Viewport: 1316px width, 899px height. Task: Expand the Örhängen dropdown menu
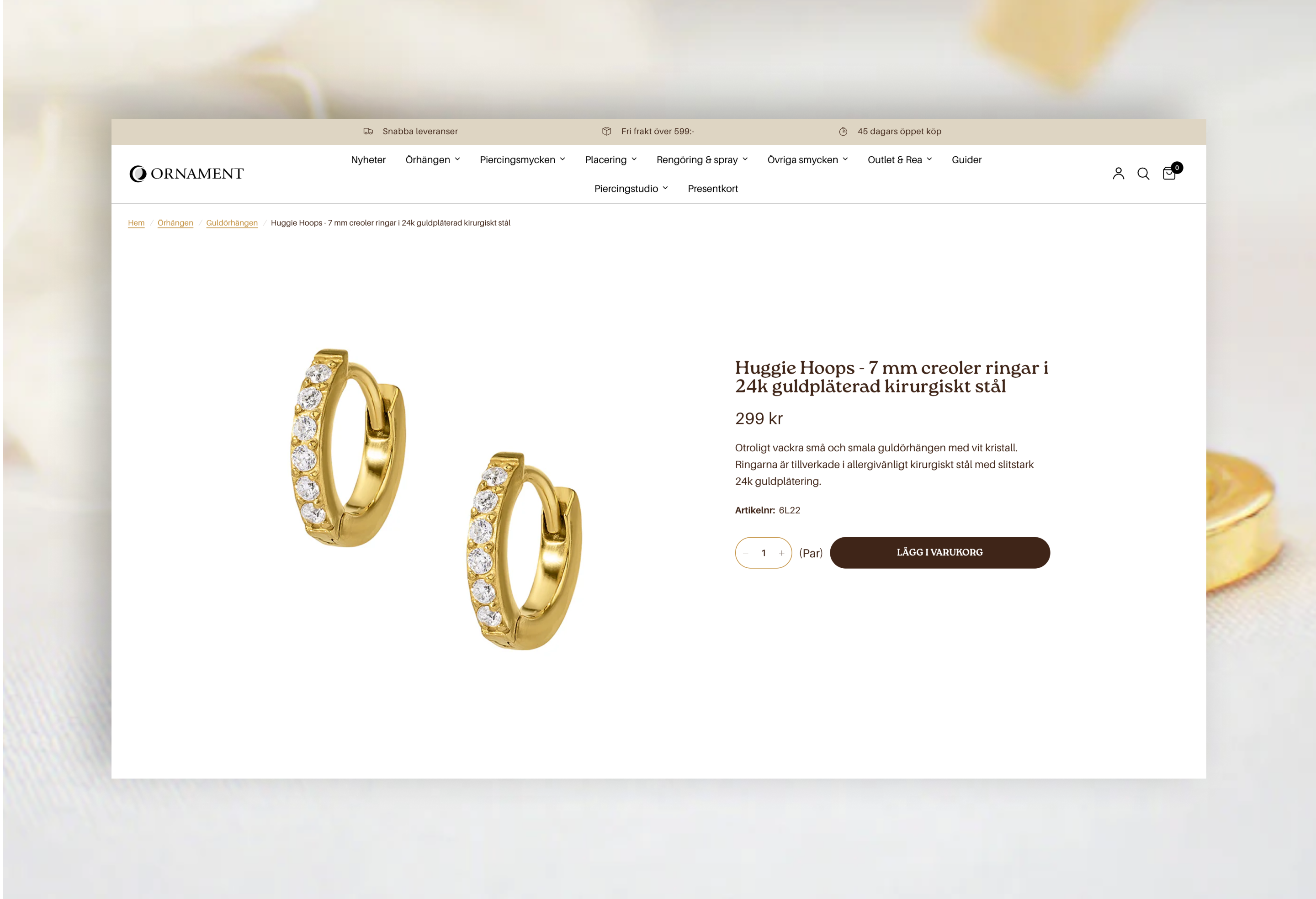tap(433, 159)
